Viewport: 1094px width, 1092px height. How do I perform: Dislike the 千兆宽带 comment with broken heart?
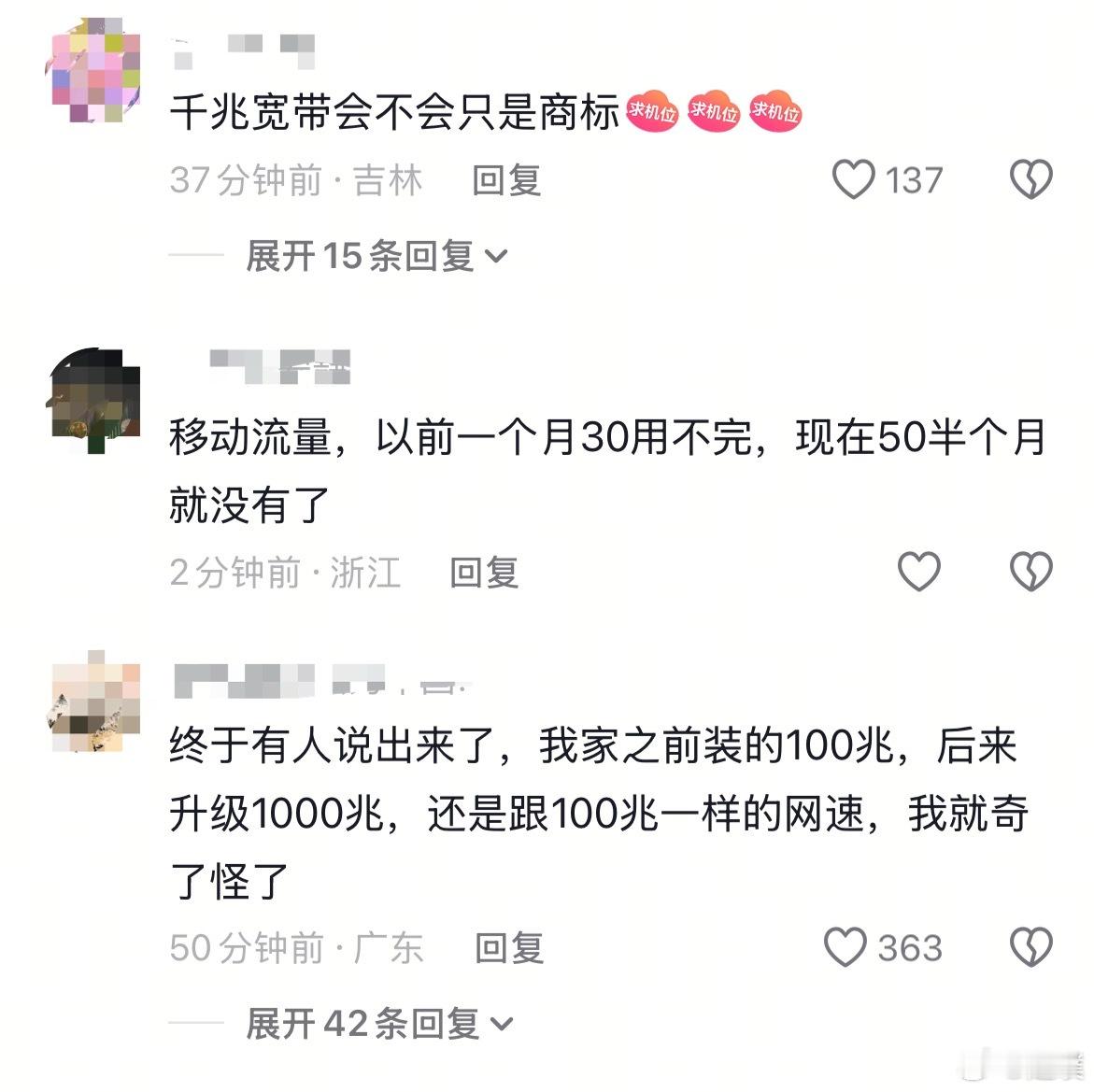click(x=1031, y=179)
